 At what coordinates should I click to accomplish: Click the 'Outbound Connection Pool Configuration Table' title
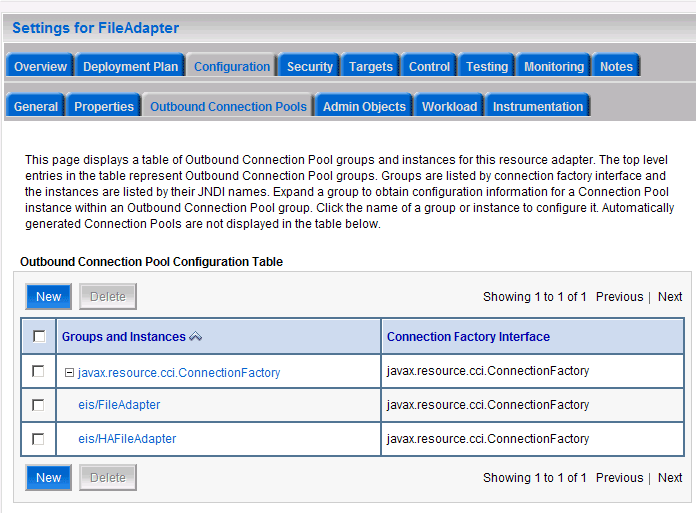coord(151,262)
